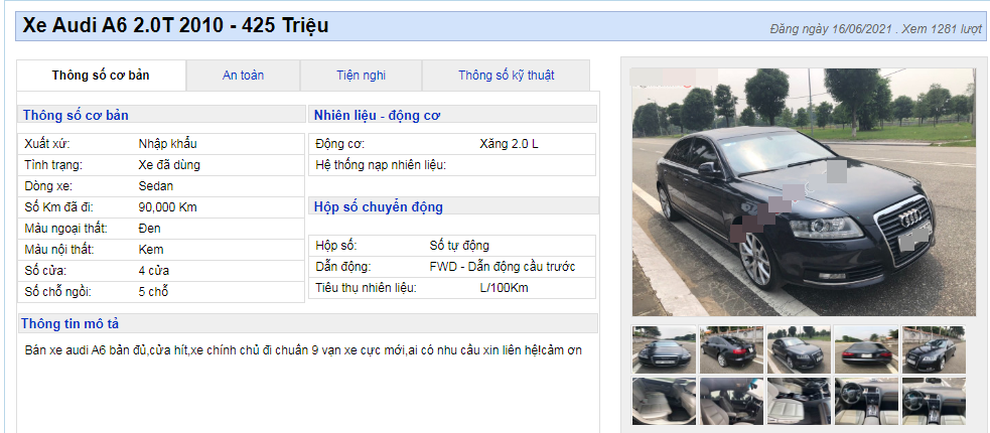Viewport: 990px width, 433px height.
Task: Click the Nhập khẩu origin value
Action: 167,144
